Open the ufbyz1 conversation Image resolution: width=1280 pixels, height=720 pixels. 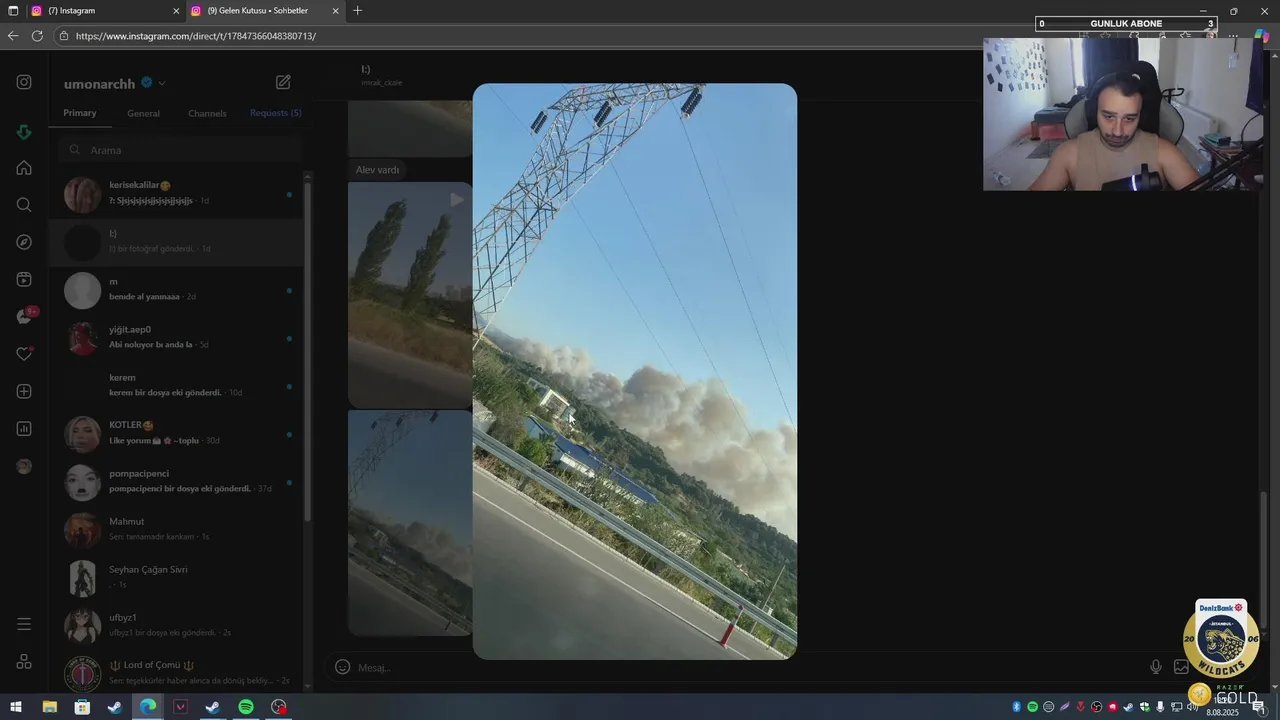[178, 626]
